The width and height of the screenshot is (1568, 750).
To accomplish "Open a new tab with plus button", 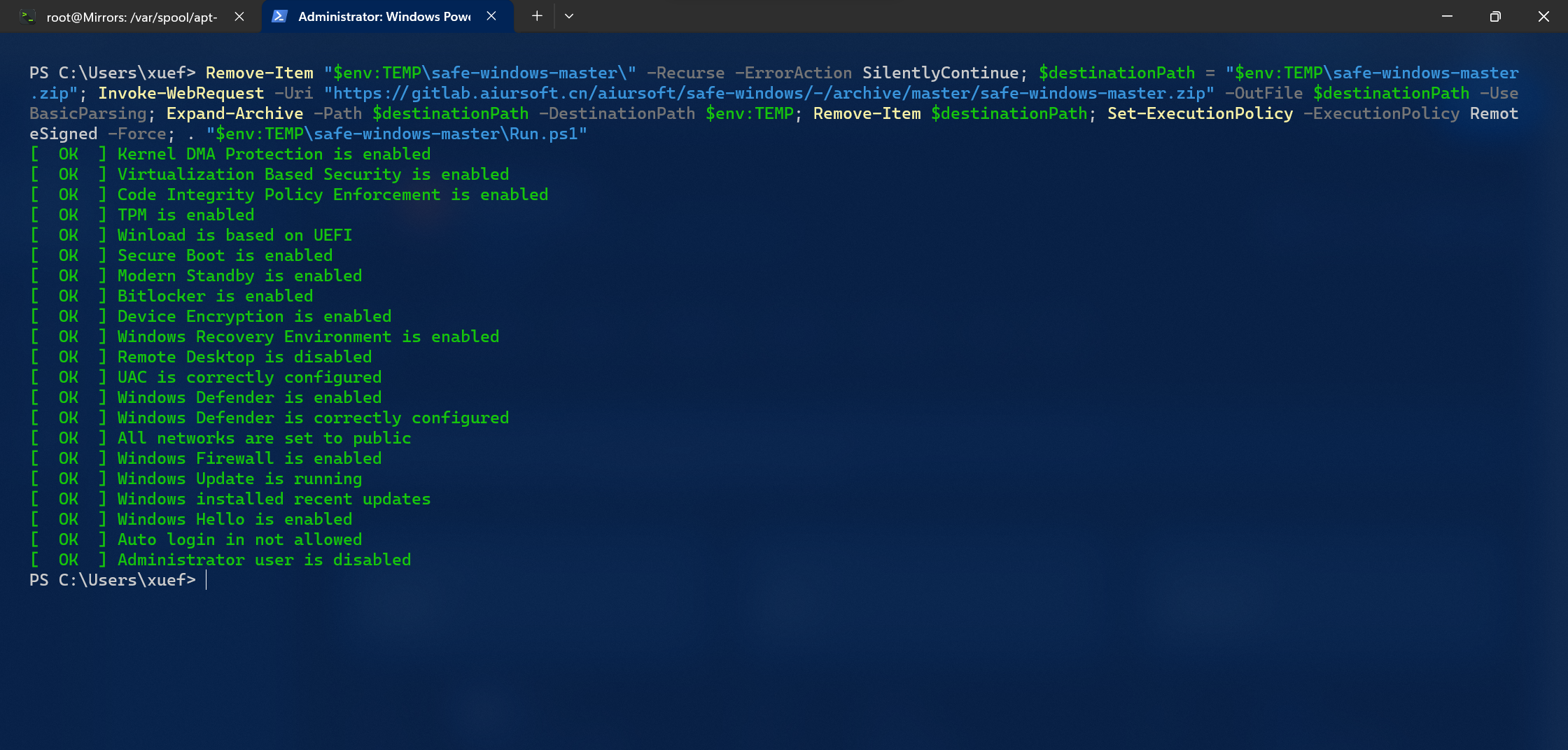I will [x=537, y=16].
